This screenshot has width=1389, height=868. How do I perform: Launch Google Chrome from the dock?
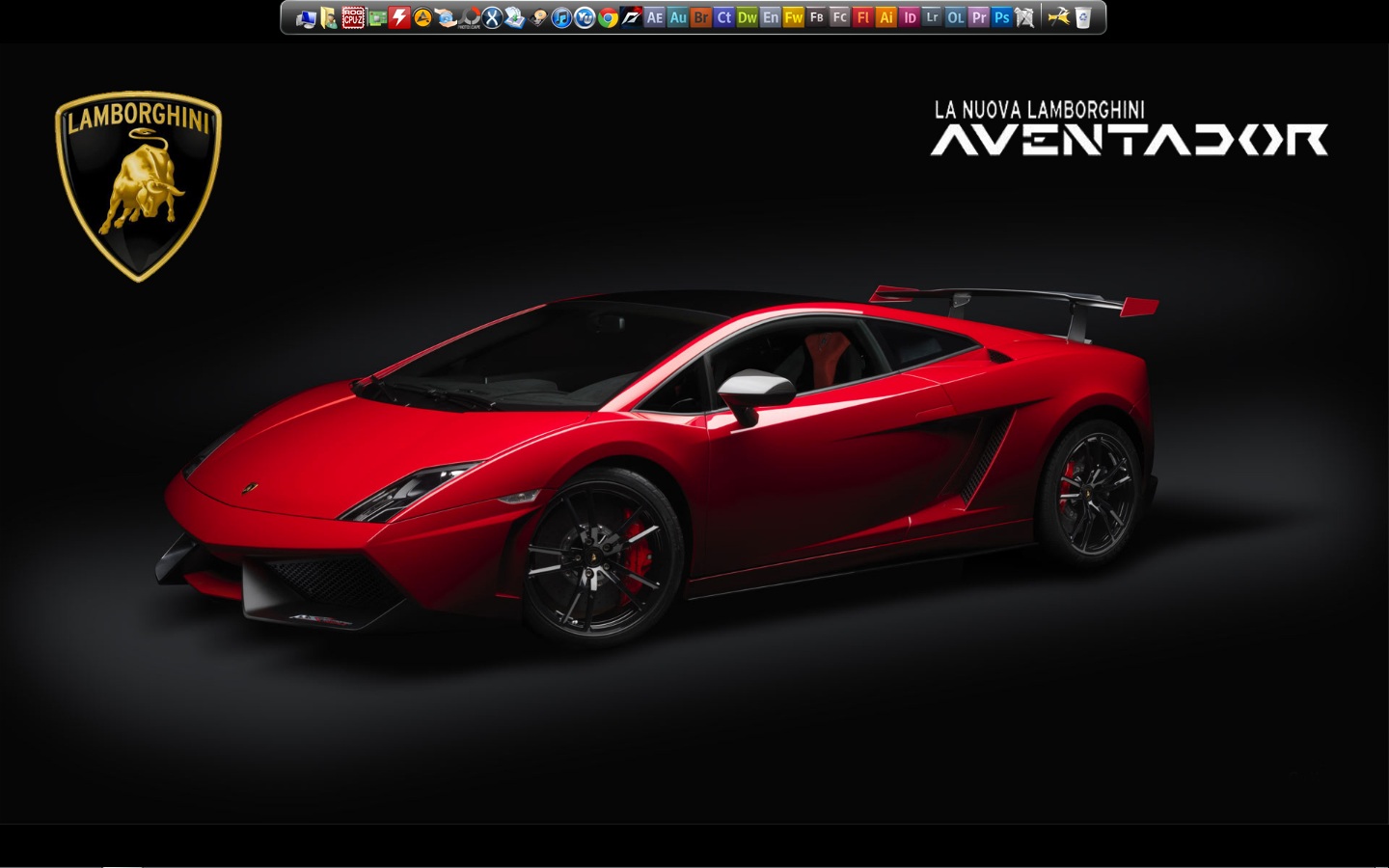608,17
